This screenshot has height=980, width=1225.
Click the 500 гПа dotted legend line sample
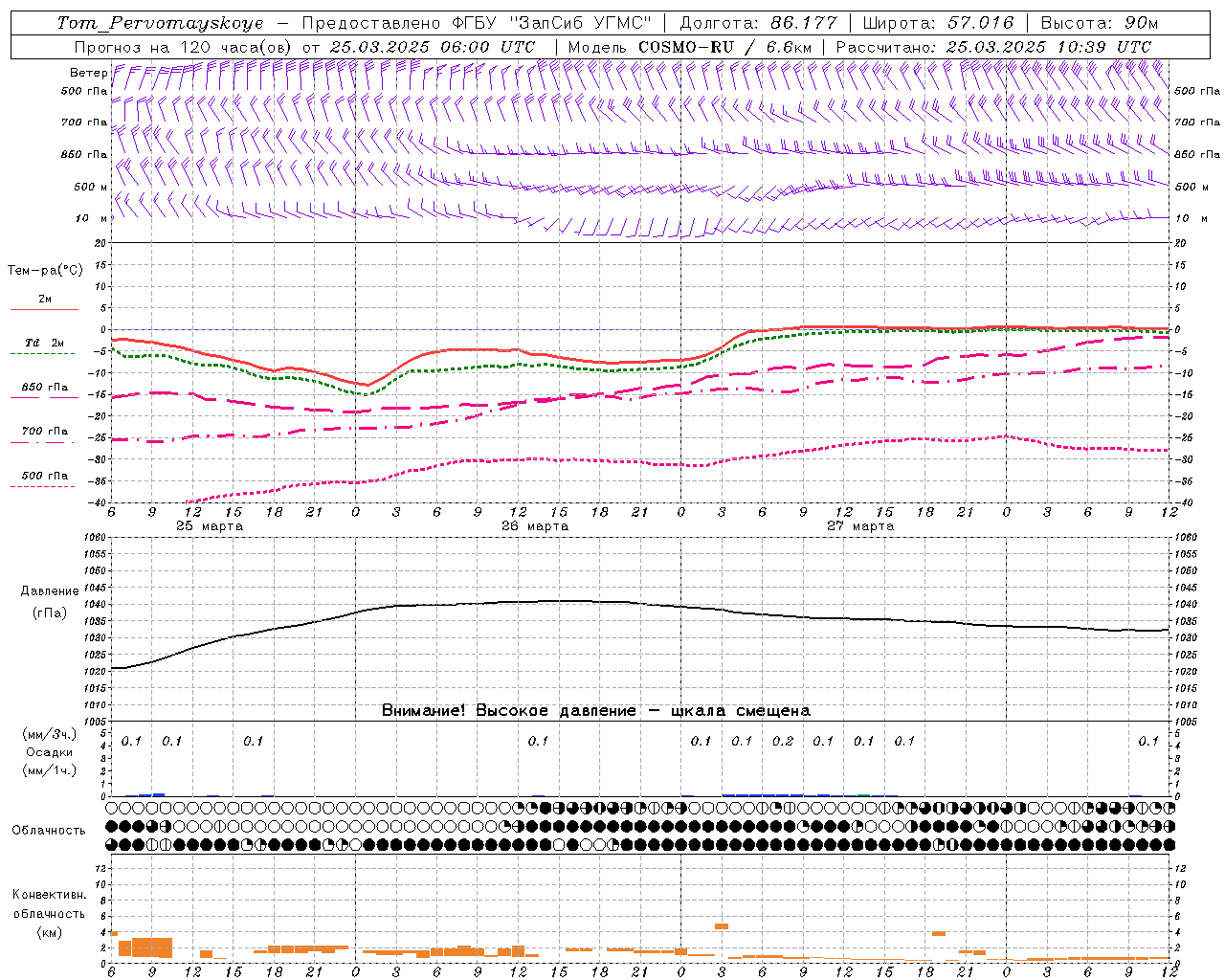tap(44, 486)
